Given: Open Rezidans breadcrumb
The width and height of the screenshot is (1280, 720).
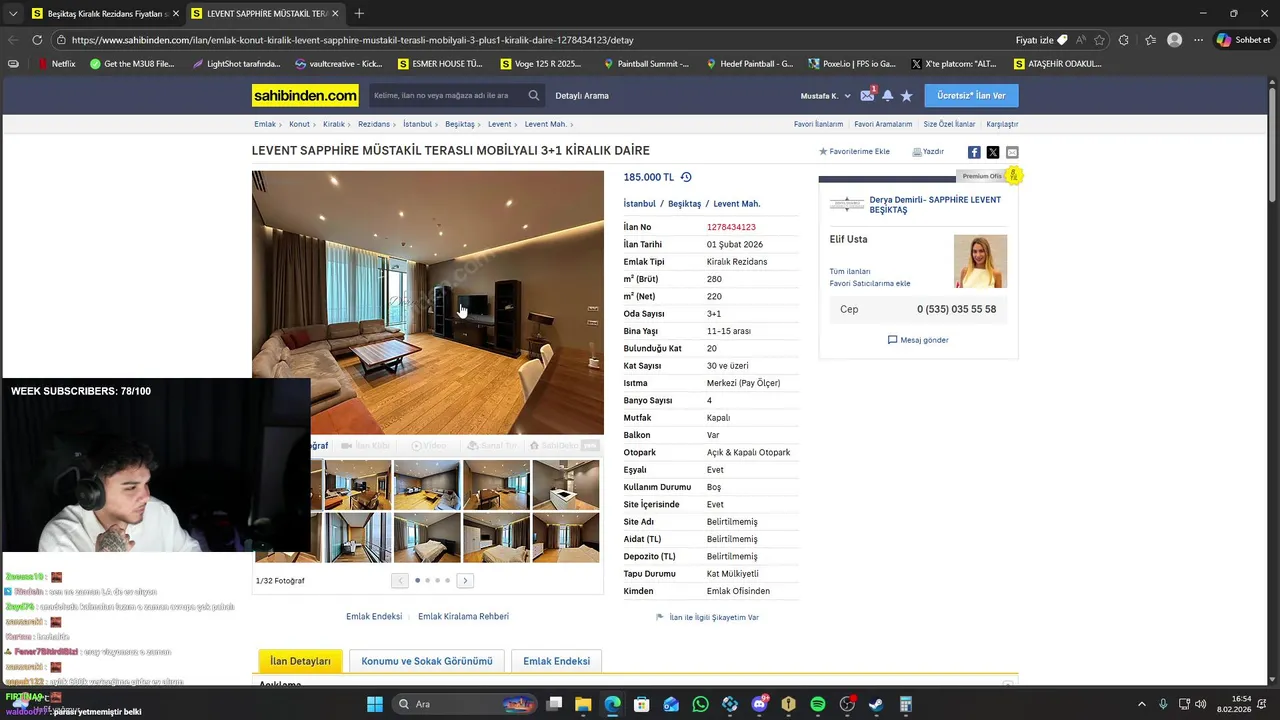Looking at the screenshot, I should click(374, 124).
